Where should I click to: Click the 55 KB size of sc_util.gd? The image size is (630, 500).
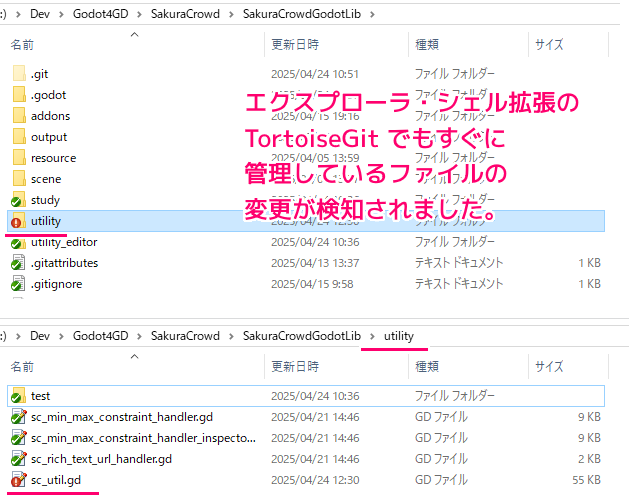click(x=586, y=480)
